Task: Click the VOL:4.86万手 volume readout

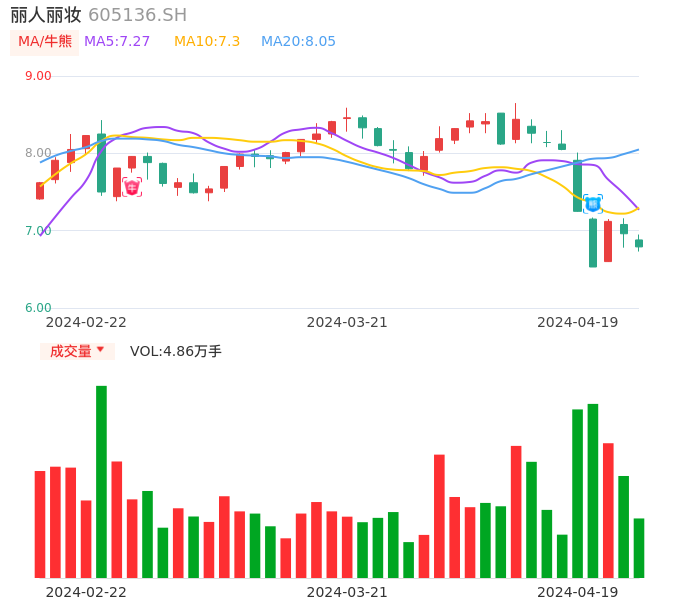Action: pyautogui.click(x=176, y=351)
